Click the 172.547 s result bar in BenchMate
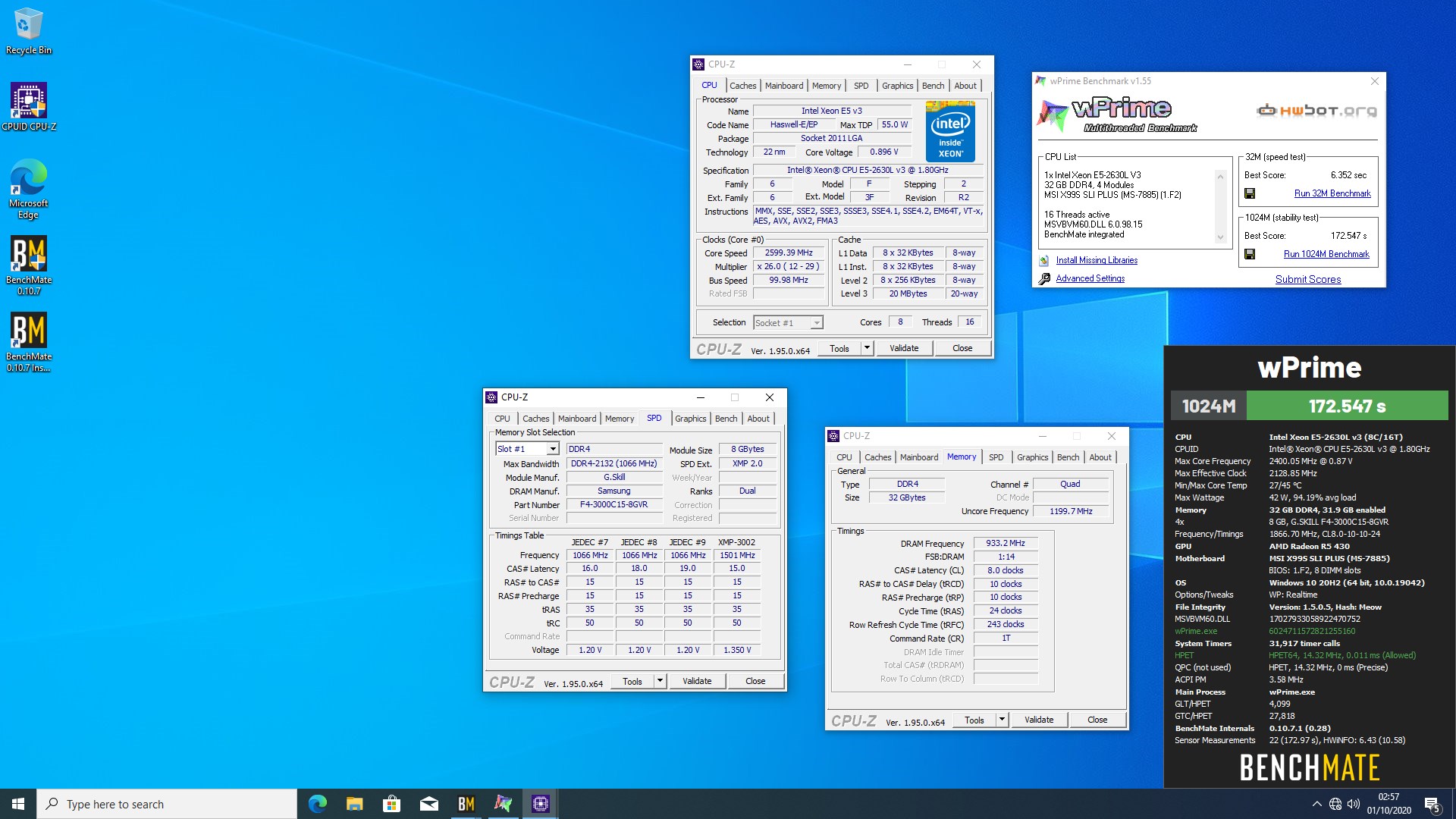 (1347, 406)
